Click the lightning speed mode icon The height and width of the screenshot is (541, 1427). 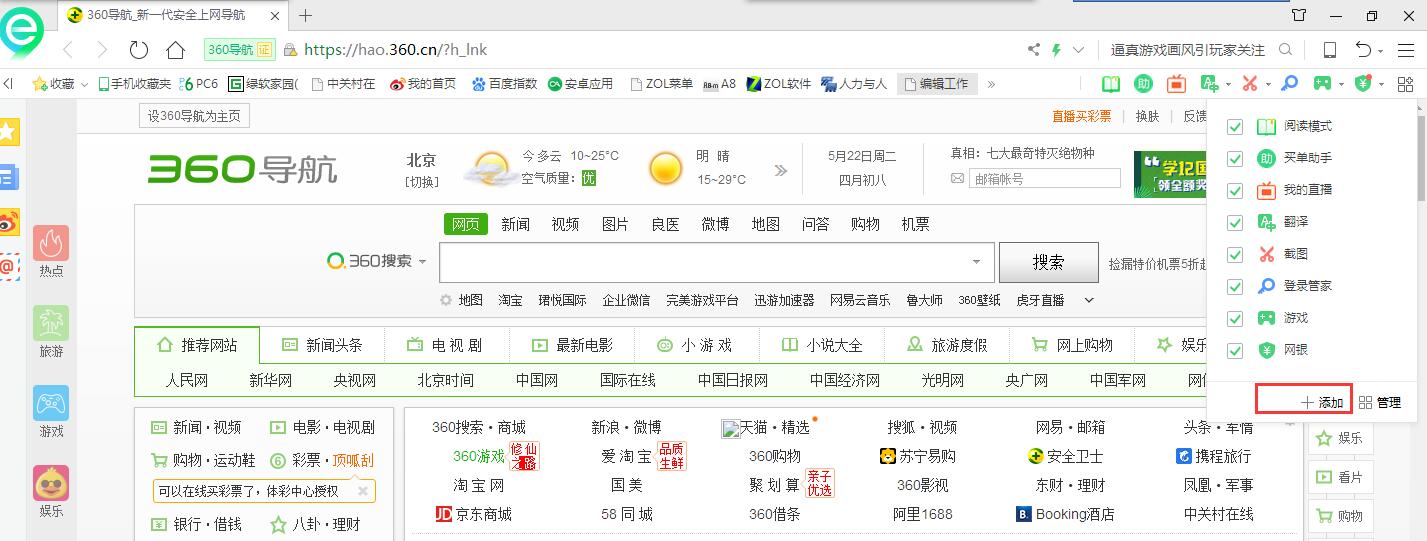[1057, 50]
